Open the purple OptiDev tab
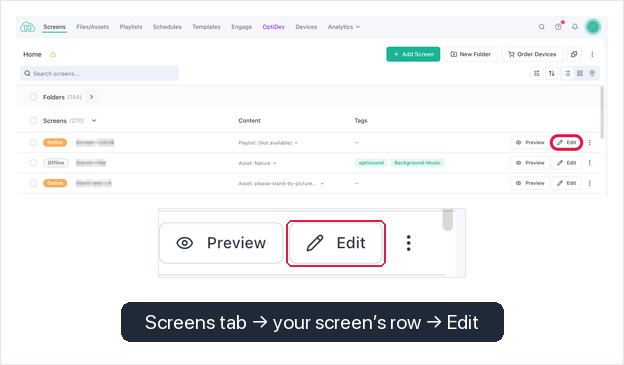Image resolution: width=624 pixels, height=365 pixels. 274,27
